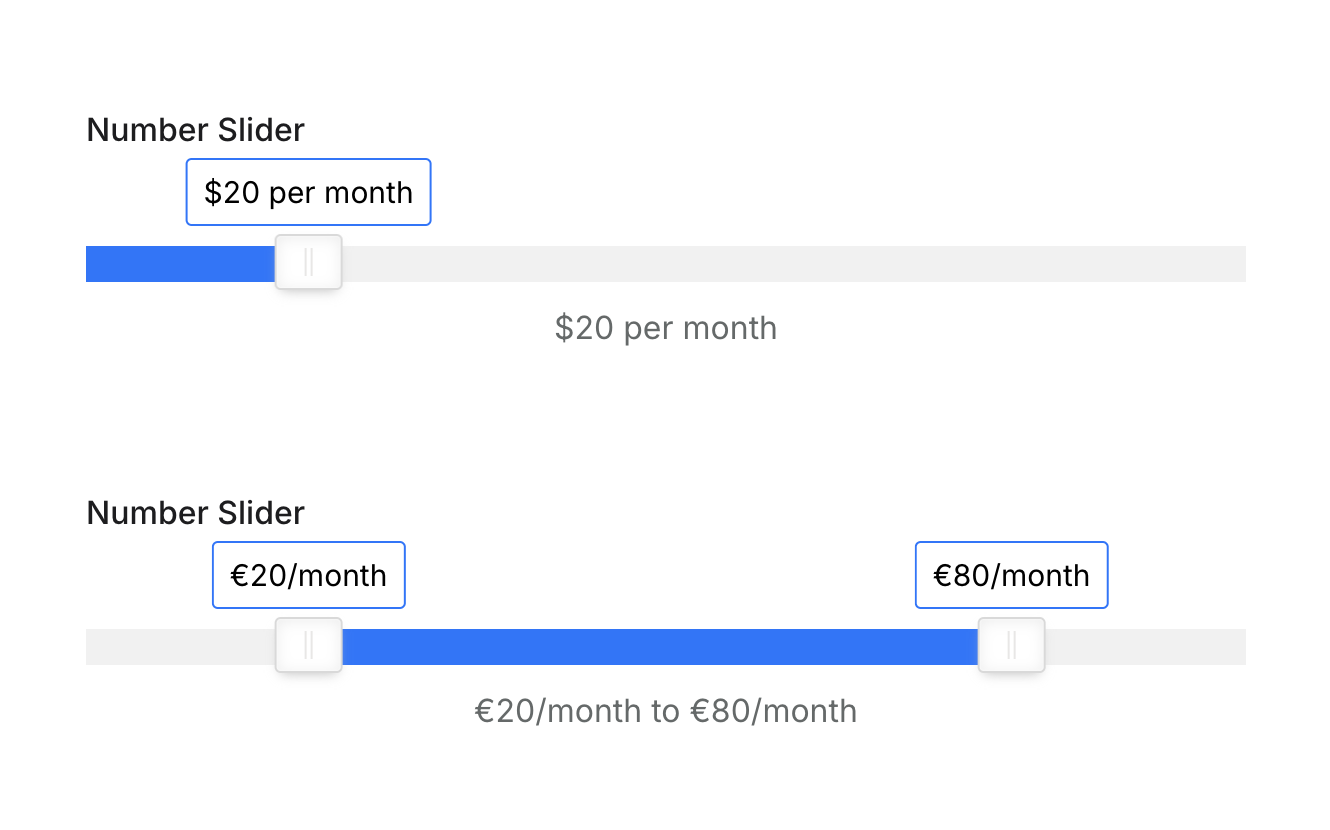The width and height of the screenshot is (1330, 830).
Task: Click the gray track right of the €80 handle
Action: pos(1145,647)
